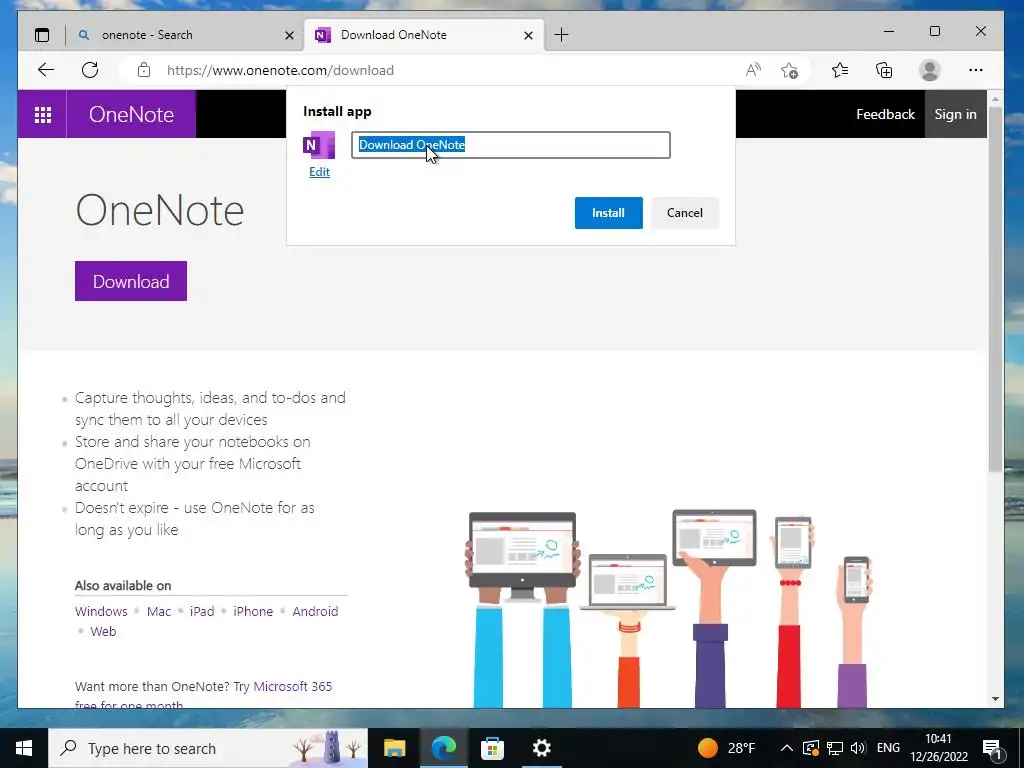1024x768 pixels.
Task: Open the Android platform link
Action: (x=315, y=611)
